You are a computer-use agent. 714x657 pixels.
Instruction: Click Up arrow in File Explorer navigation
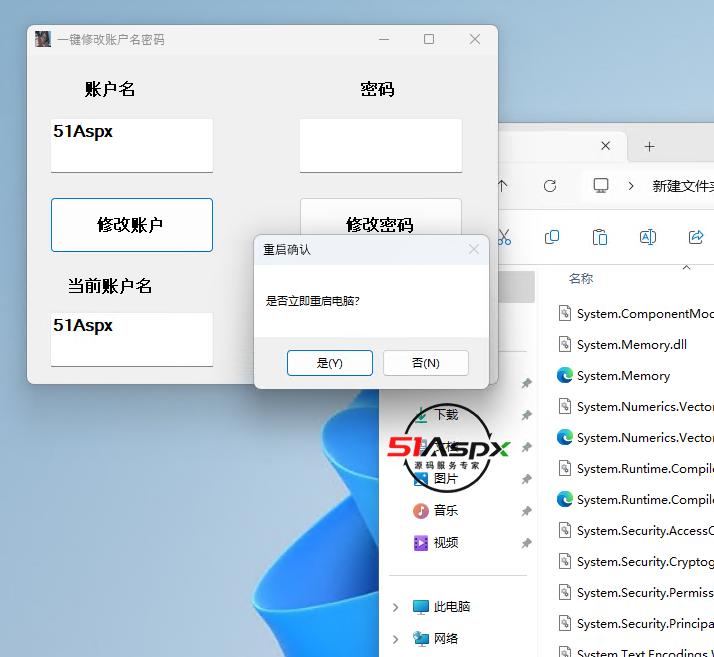click(x=502, y=186)
